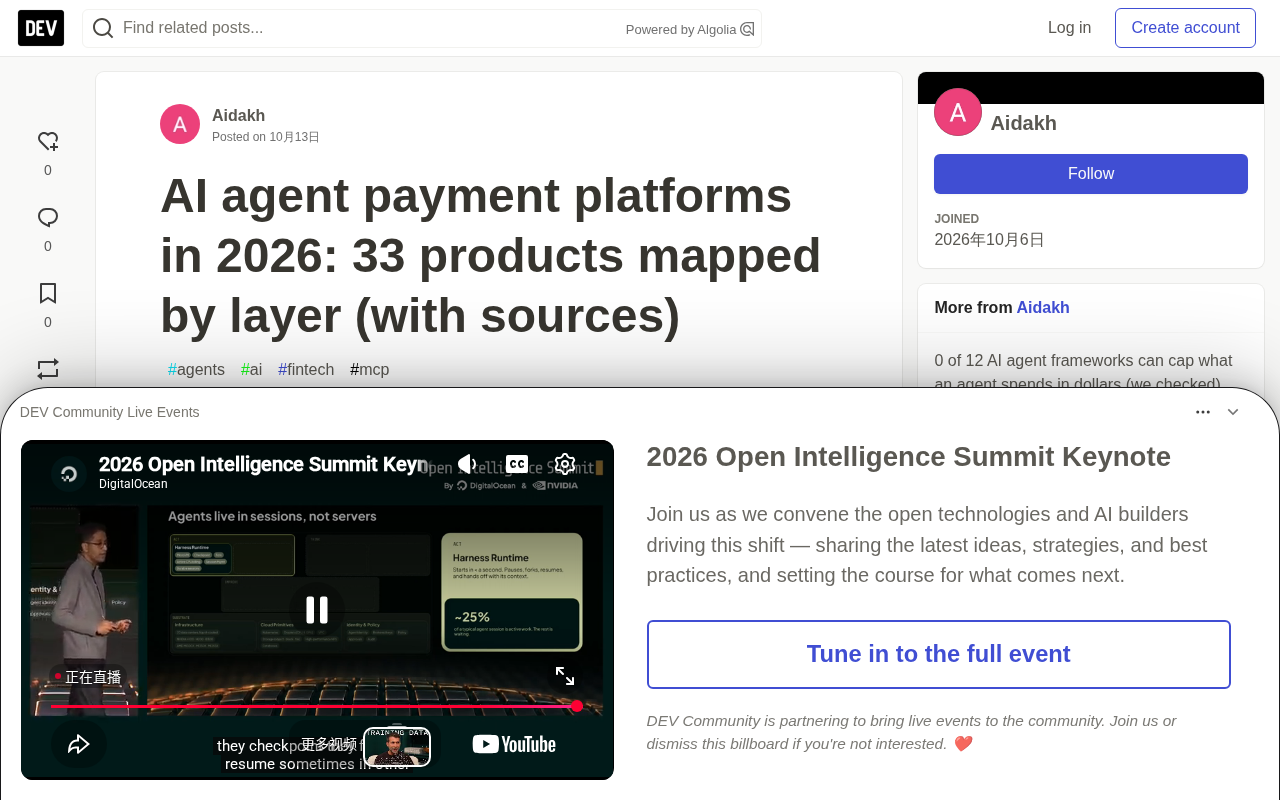Click the Aidakh avatar in the sidebar card
1280x800 pixels.
pyautogui.click(x=958, y=112)
